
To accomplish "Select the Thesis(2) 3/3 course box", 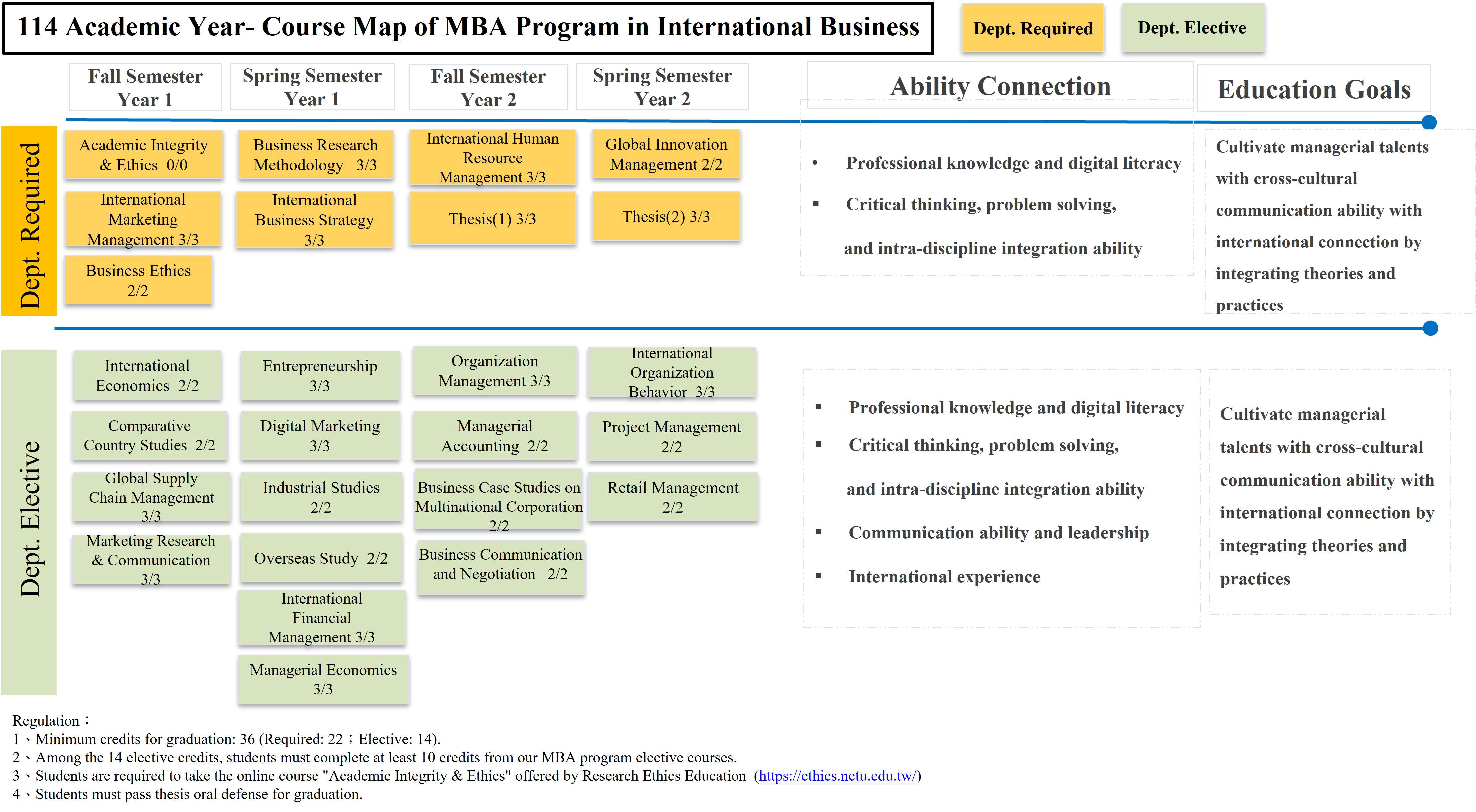I will 666,217.
